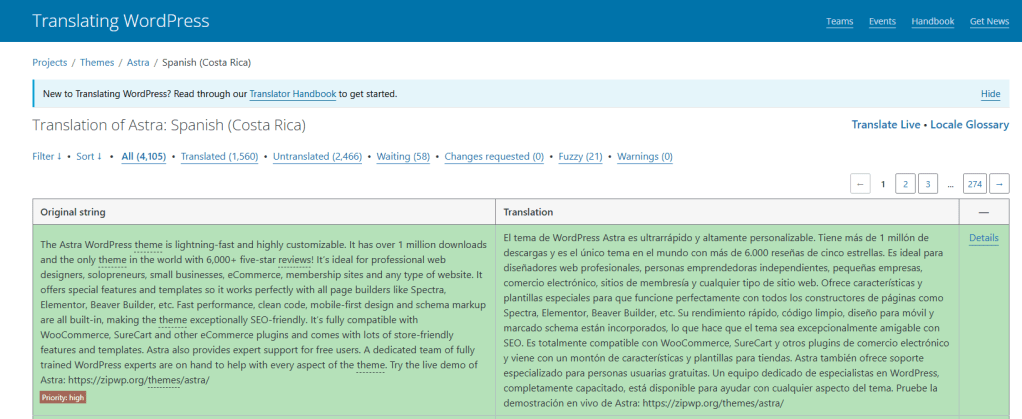Click current page number 1

coord(883,184)
